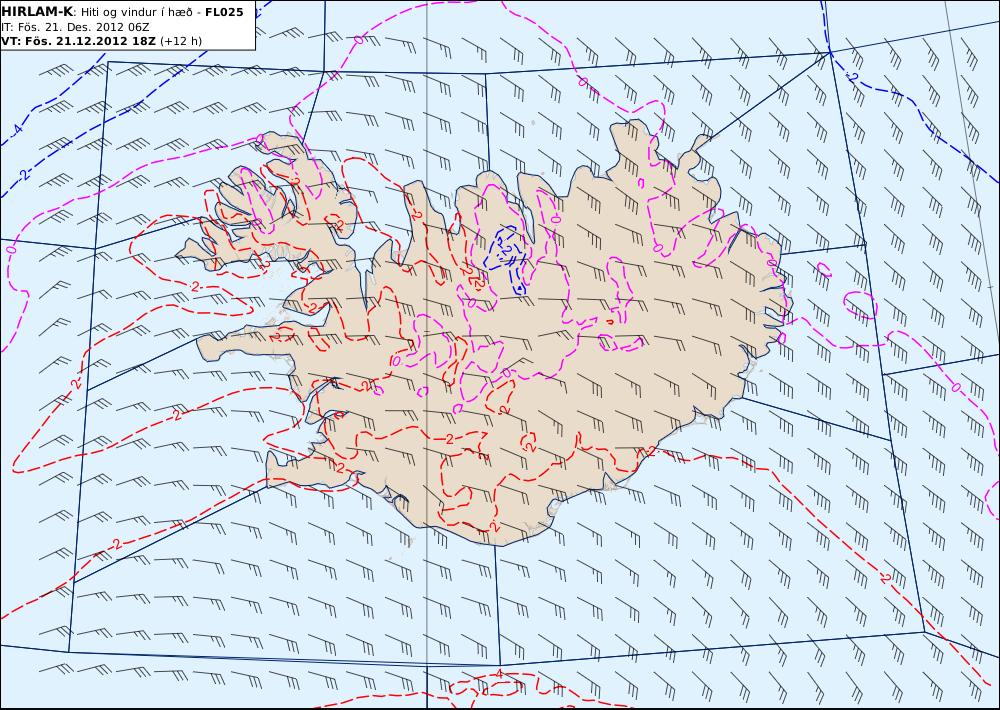This screenshot has height=710, width=1000.
Task: Click the valid time 'VT: Fös. 21.12.2012 18Z'
Action: [78, 41]
